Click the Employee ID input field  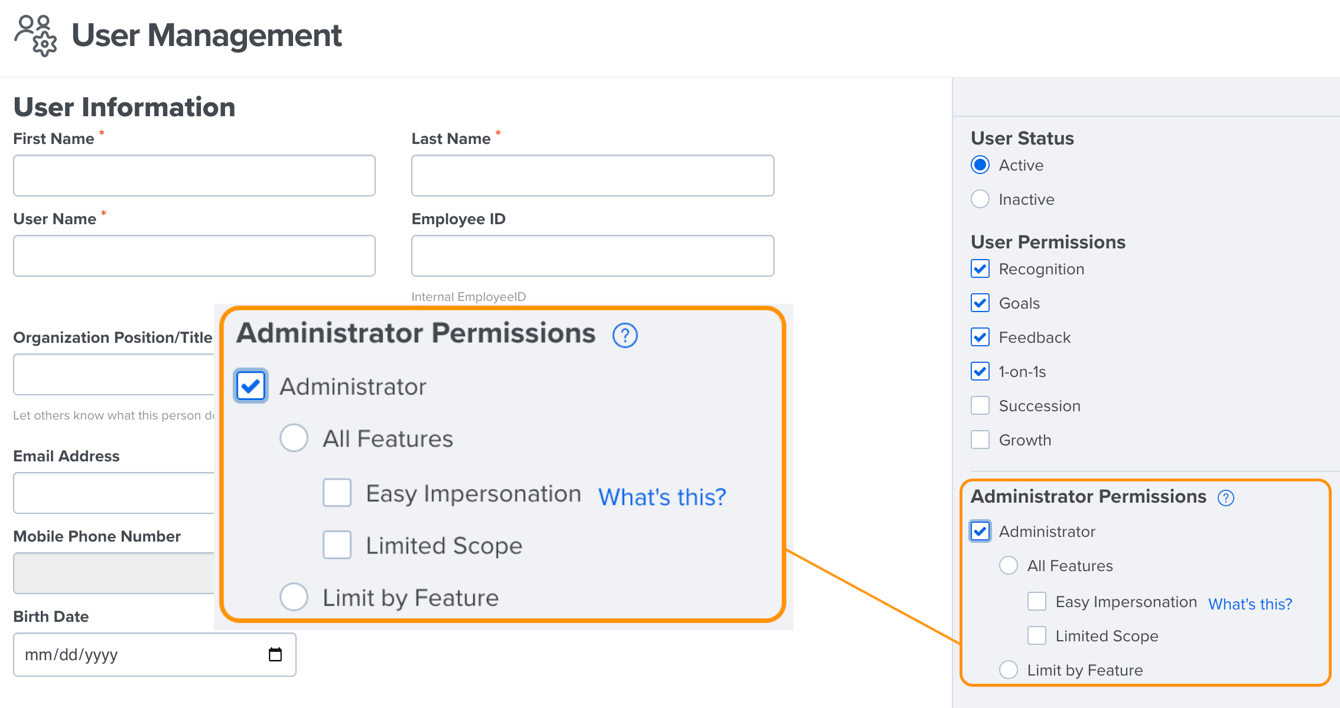point(592,256)
